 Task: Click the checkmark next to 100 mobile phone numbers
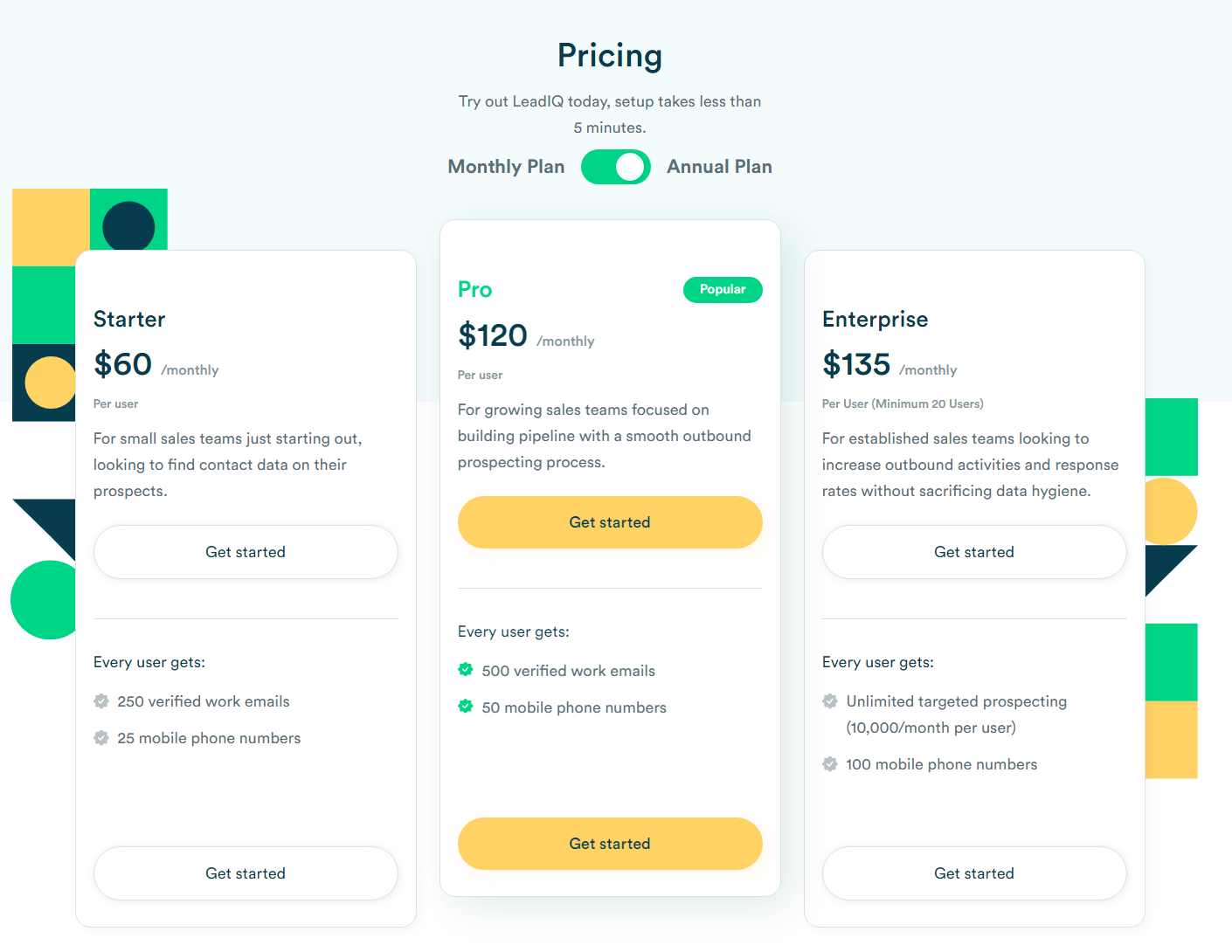tap(829, 763)
